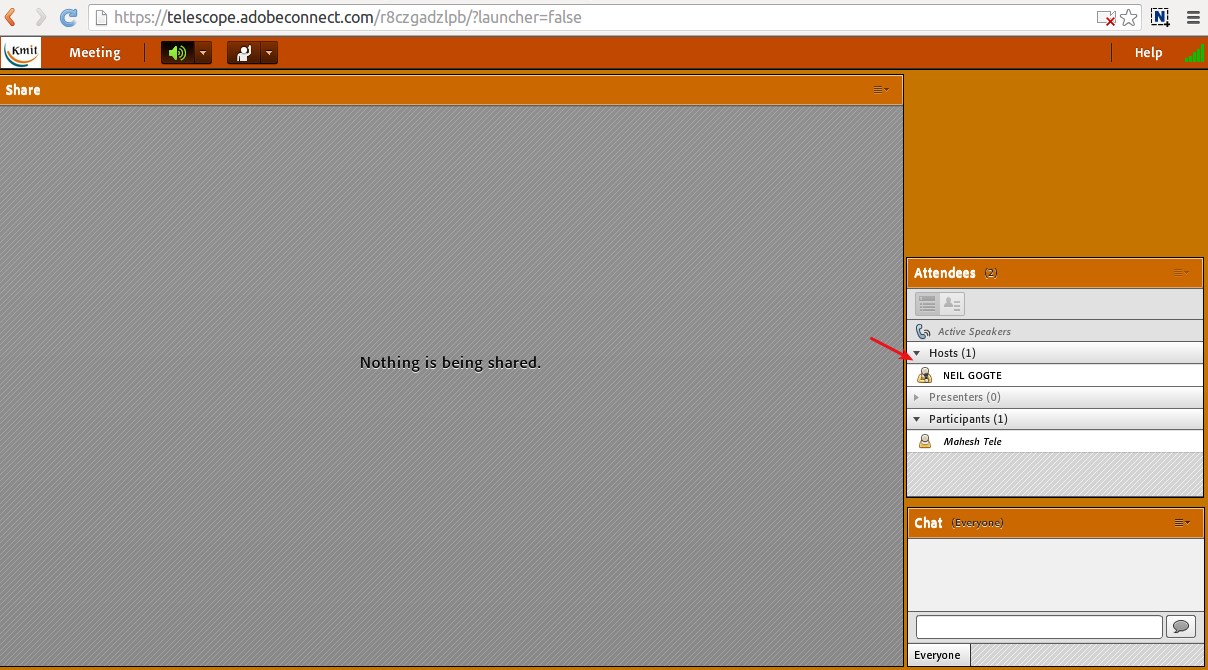Expand the Presenters group
This screenshot has height=670, width=1208.
pos(917,397)
